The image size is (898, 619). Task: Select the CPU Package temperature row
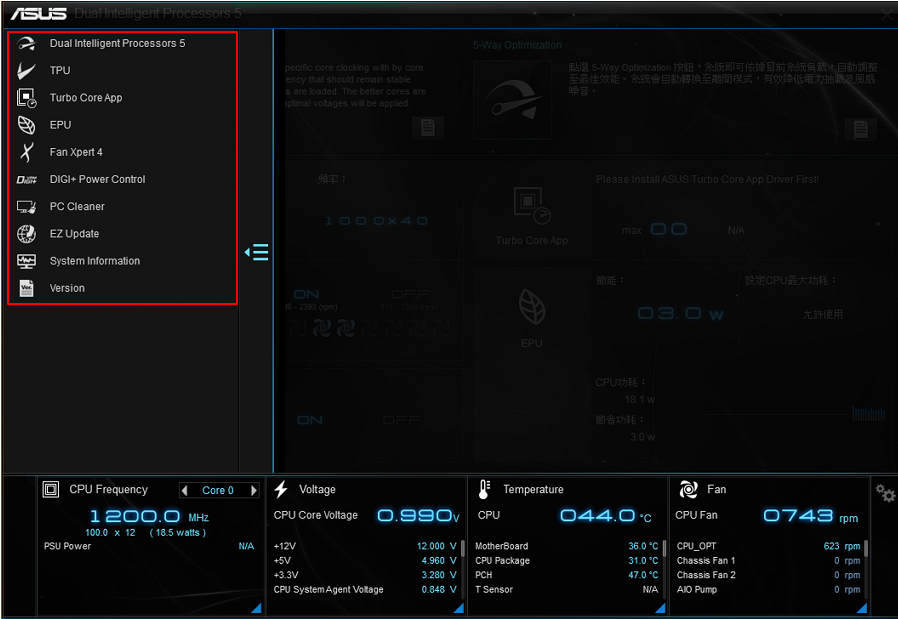point(566,561)
